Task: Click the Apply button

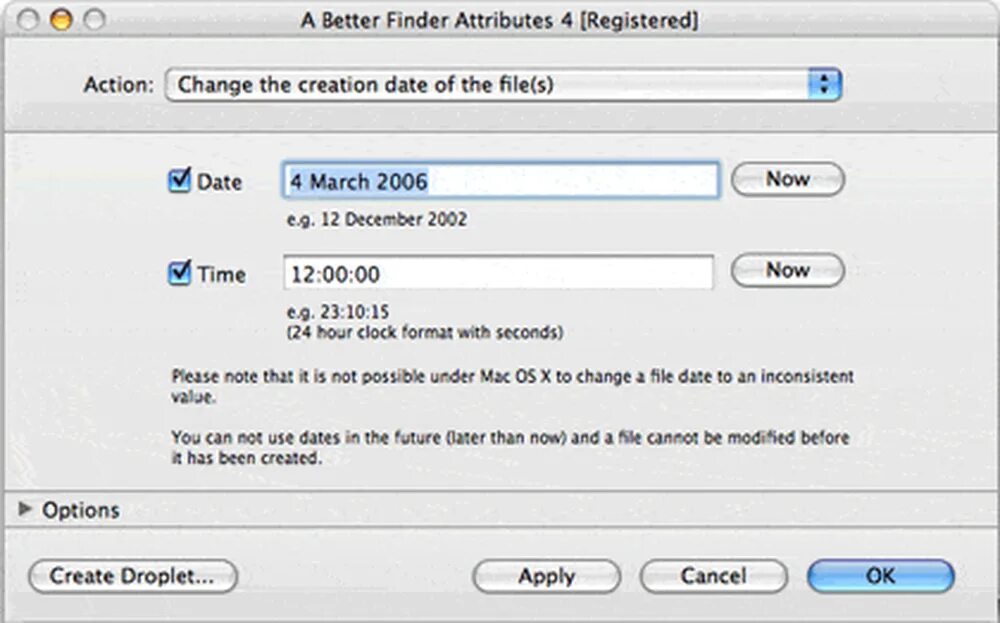Action: coord(547,576)
